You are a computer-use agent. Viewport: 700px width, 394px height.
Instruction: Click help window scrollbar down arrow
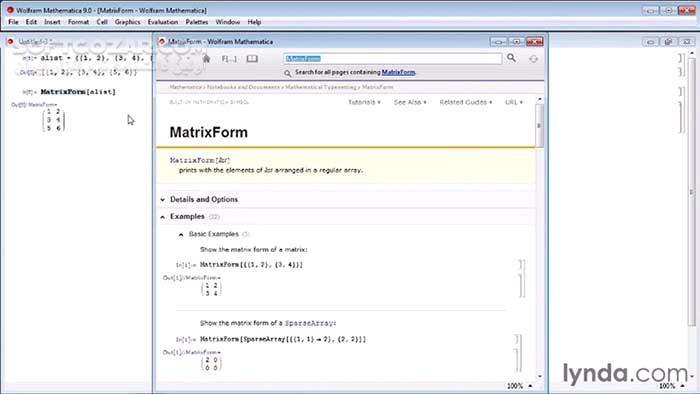pos(540,377)
